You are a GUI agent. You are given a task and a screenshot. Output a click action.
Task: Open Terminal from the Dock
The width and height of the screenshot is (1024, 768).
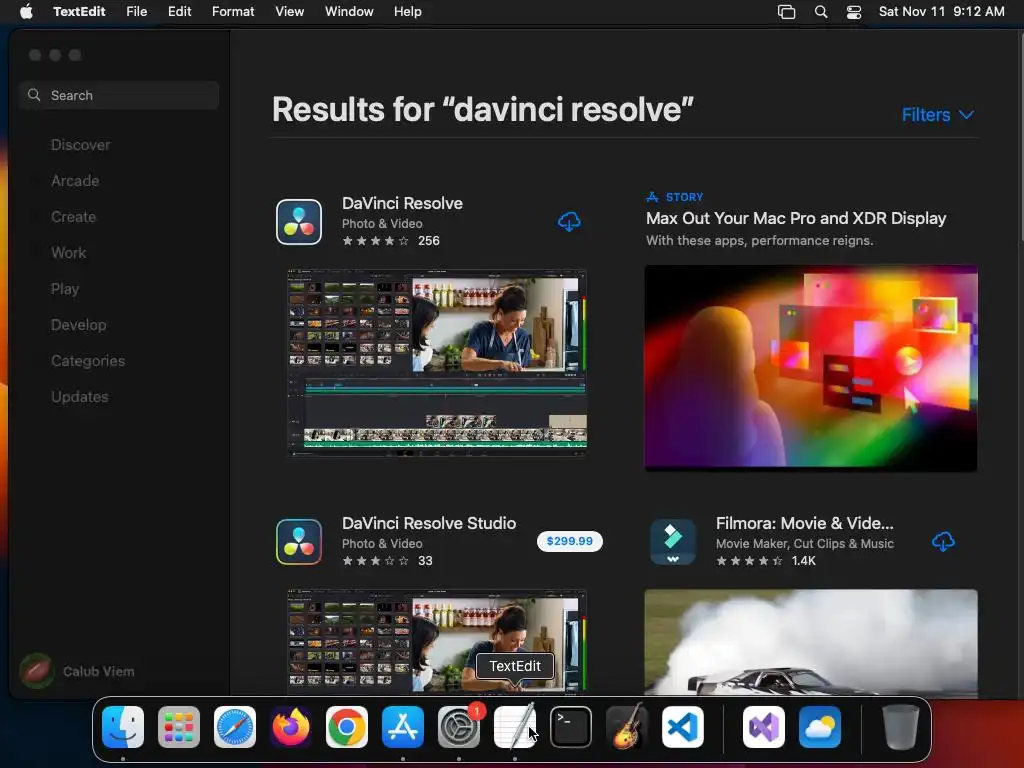571,727
